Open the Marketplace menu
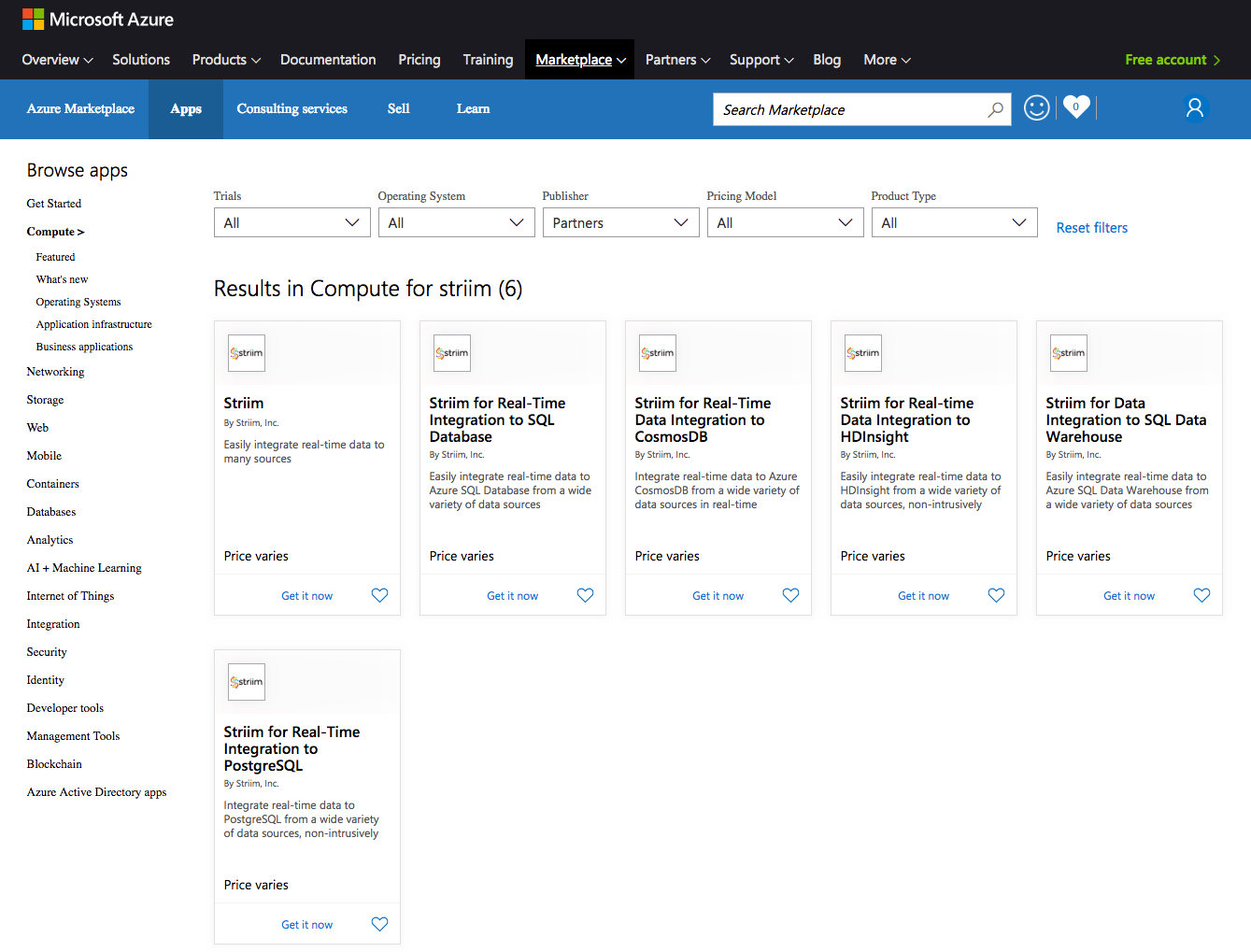Viewport: 1251px width, 952px height. point(580,60)
